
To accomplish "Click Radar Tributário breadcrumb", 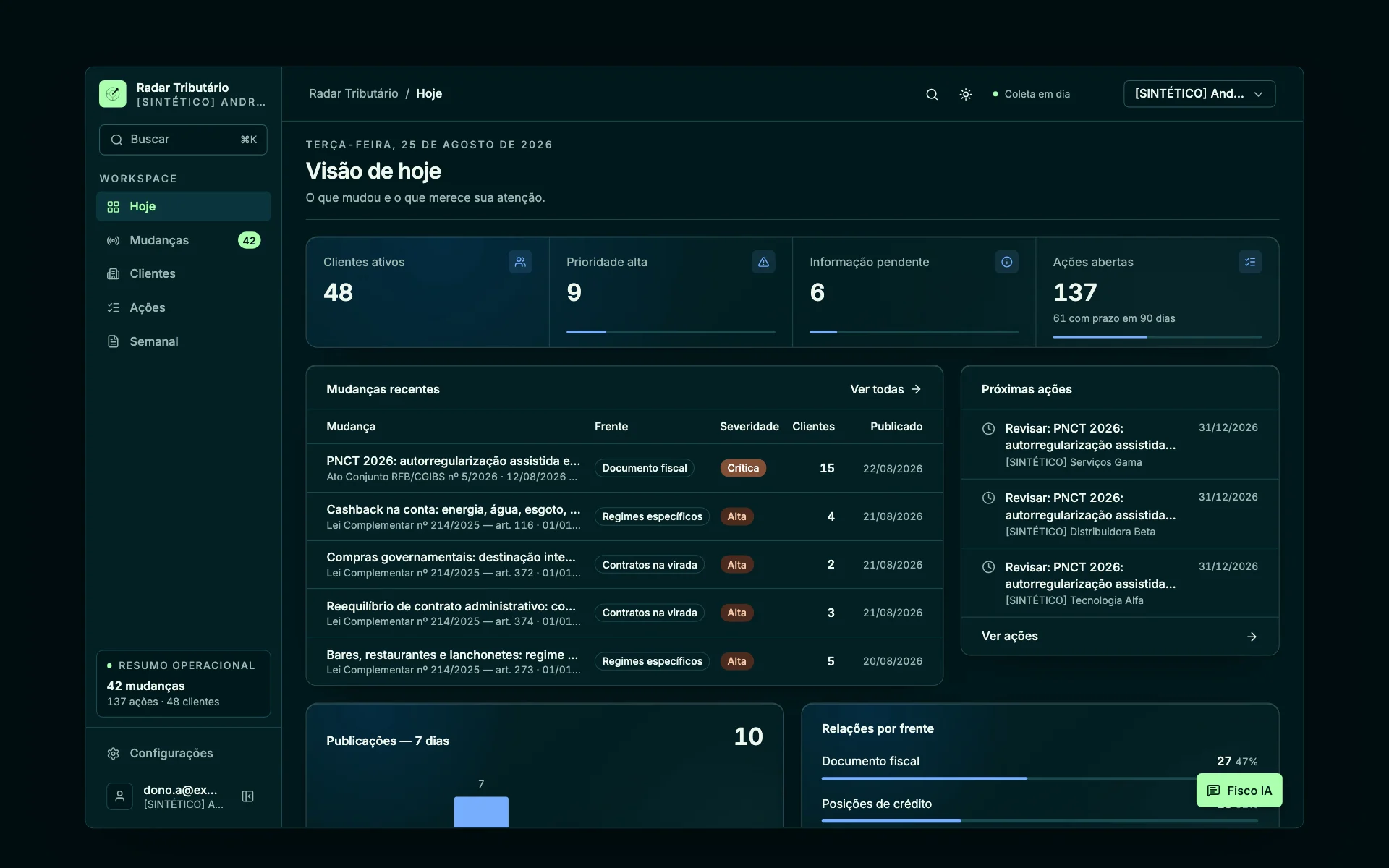I will click(x=353, y=94).
